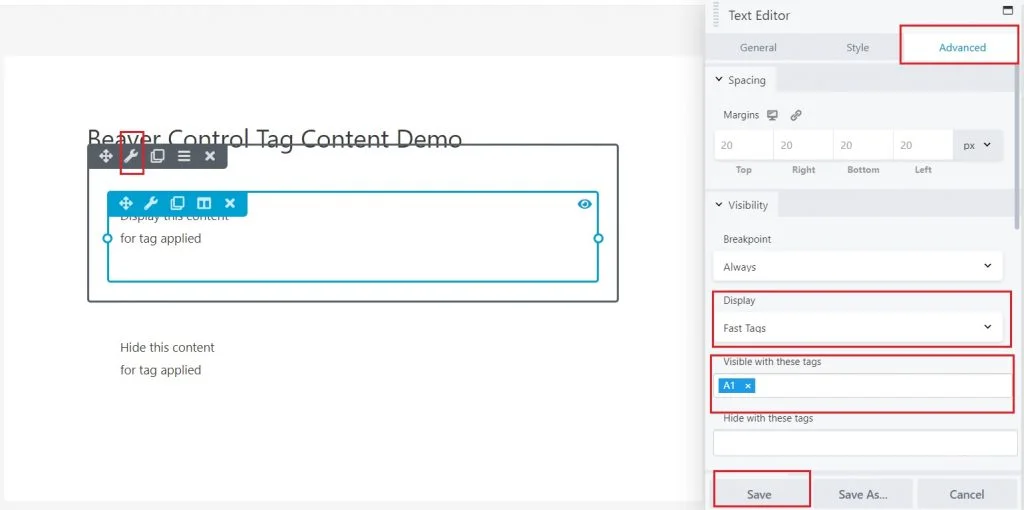Click the Cancel button

click(x=967, y=494)
